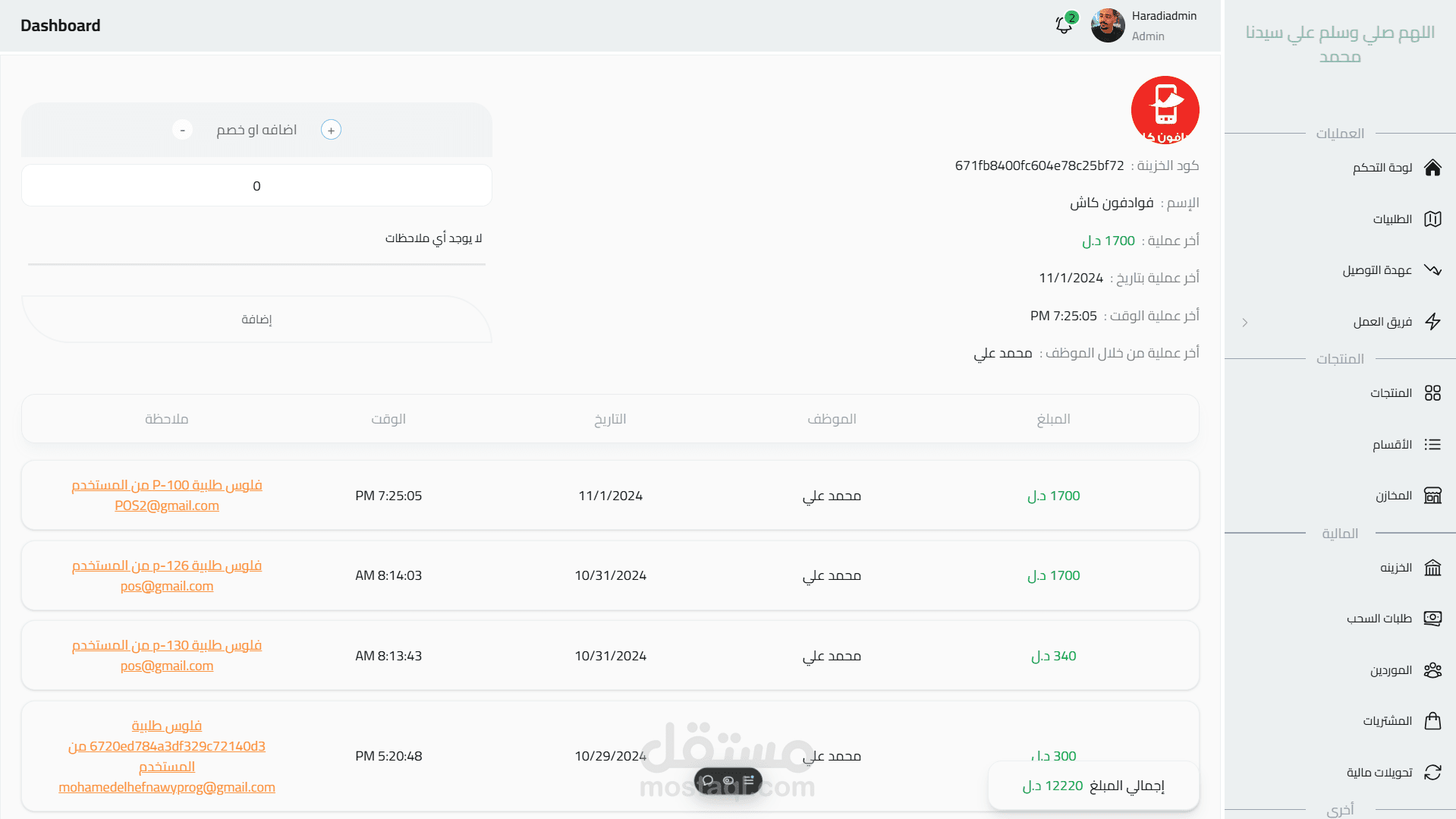Screen dimensions: 1456x819
Task: Go to طلبات السحب menu item
Action: click(1379, 619)
